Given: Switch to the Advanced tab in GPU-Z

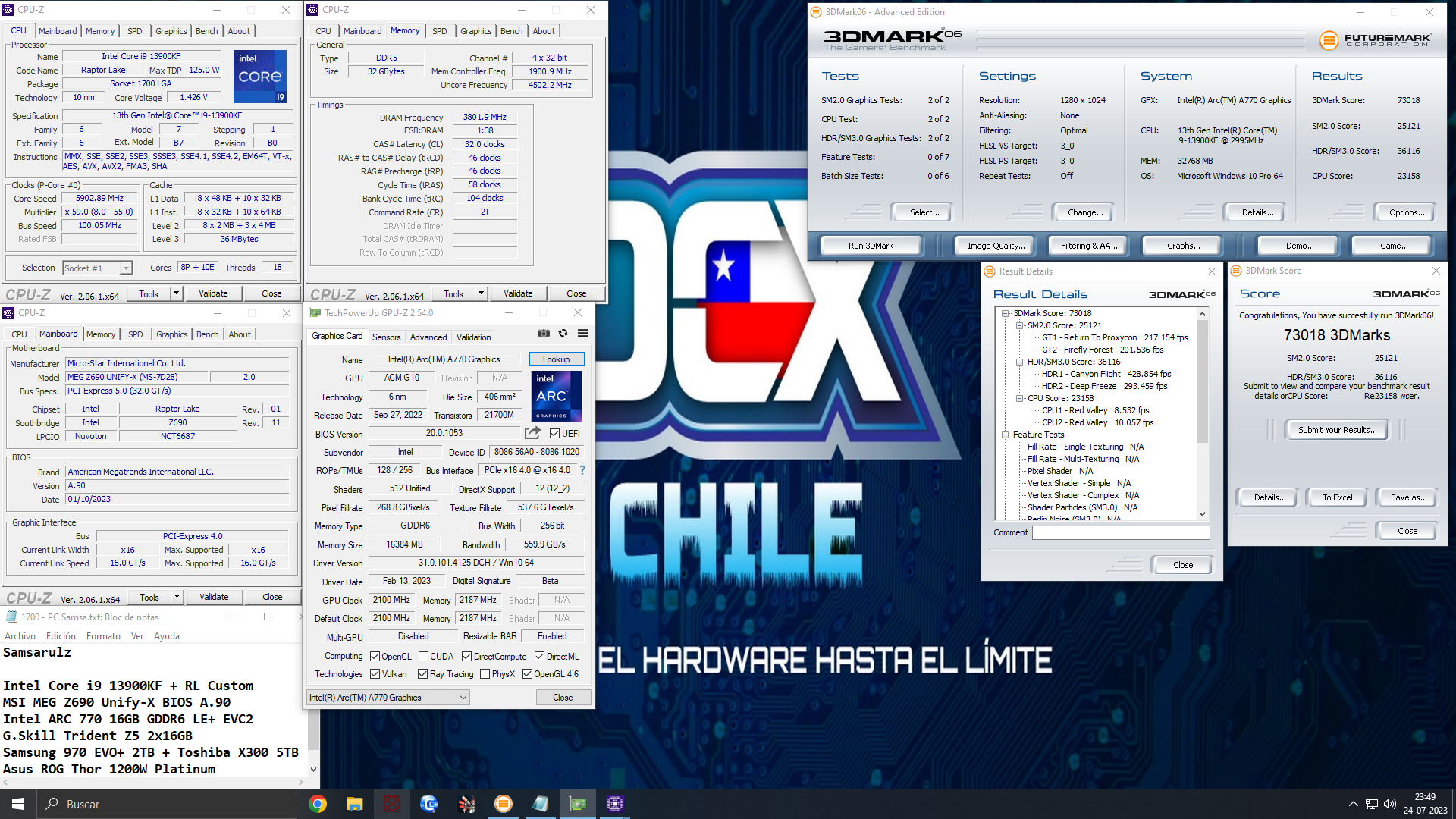Looking at the screenshot, I should [x=428, y=337].
